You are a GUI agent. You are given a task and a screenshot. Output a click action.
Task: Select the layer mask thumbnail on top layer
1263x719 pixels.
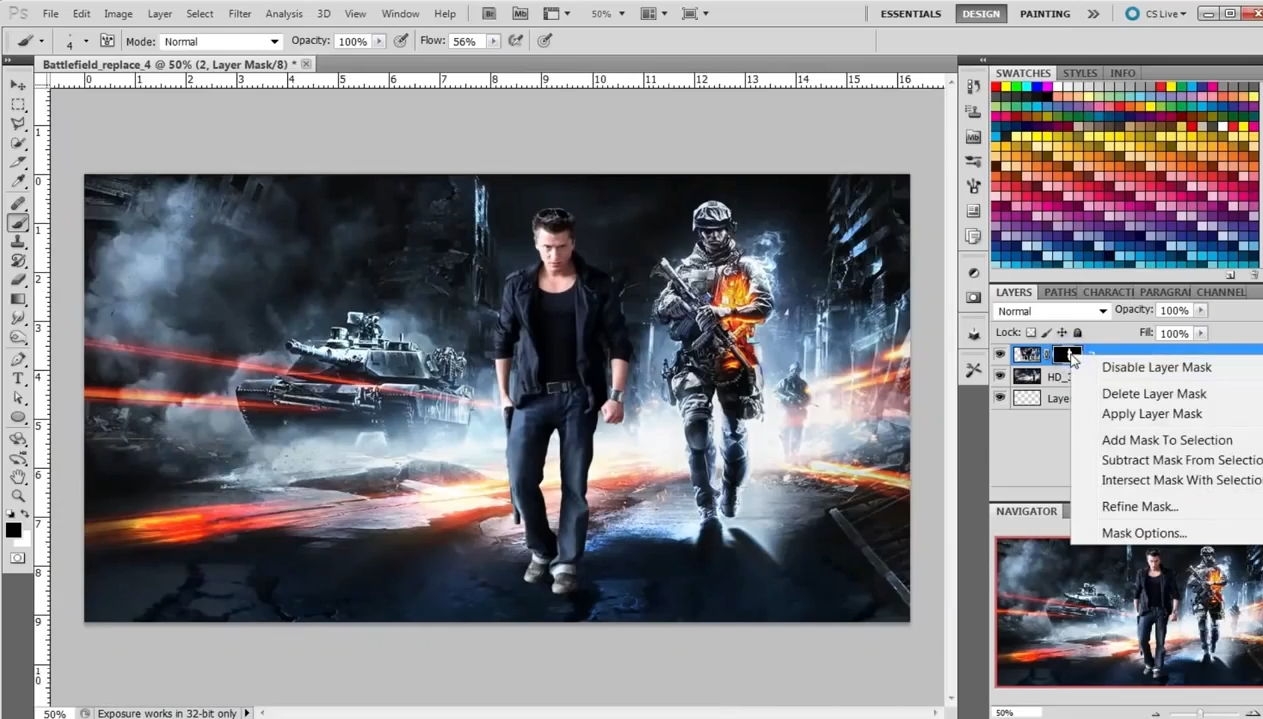tap(1067, 354)
